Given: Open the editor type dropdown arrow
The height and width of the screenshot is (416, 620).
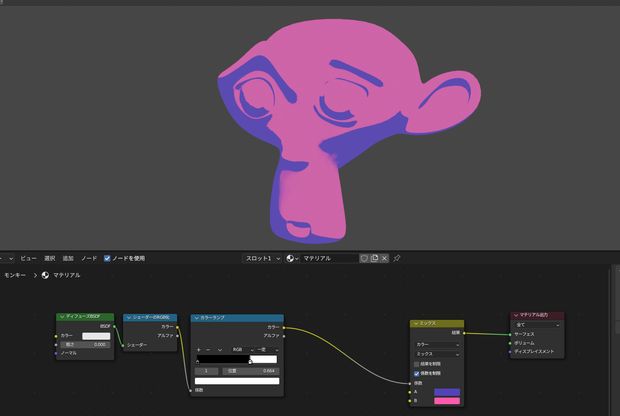Looking at the screenshot, I should click(x=11, y=258).
